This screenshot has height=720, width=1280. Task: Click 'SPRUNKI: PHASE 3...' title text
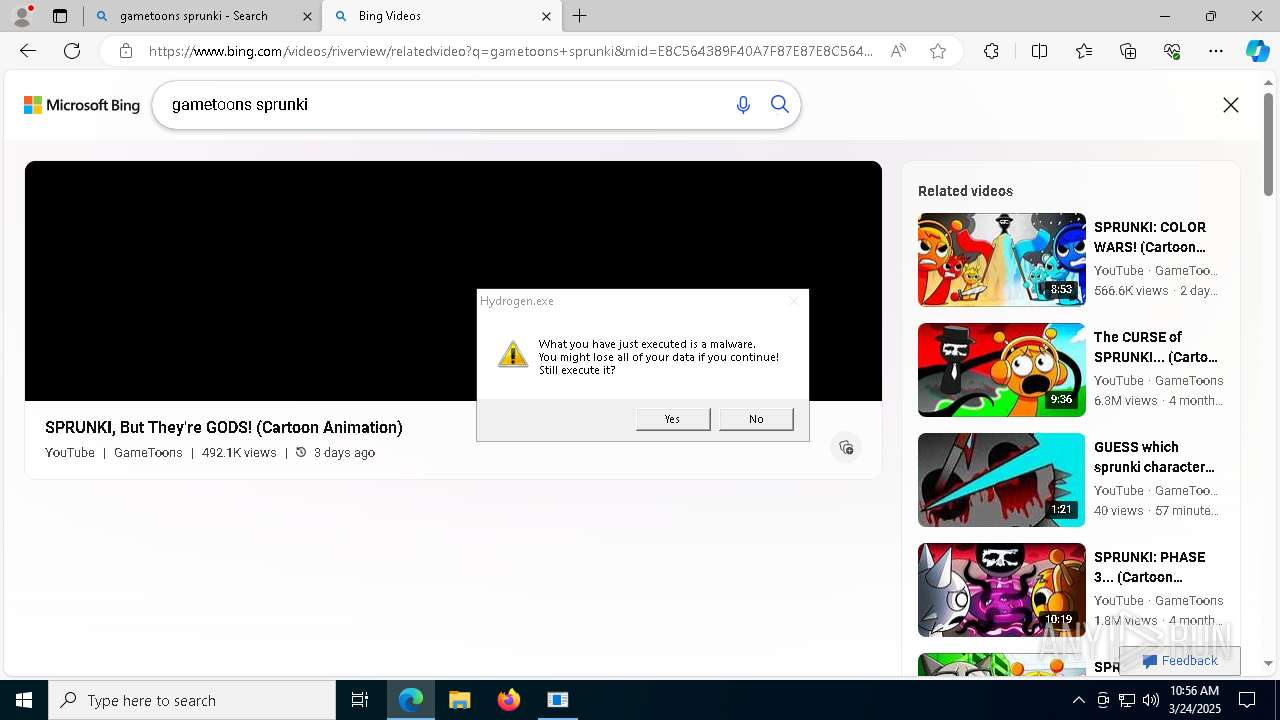(x=1150, y=567)
